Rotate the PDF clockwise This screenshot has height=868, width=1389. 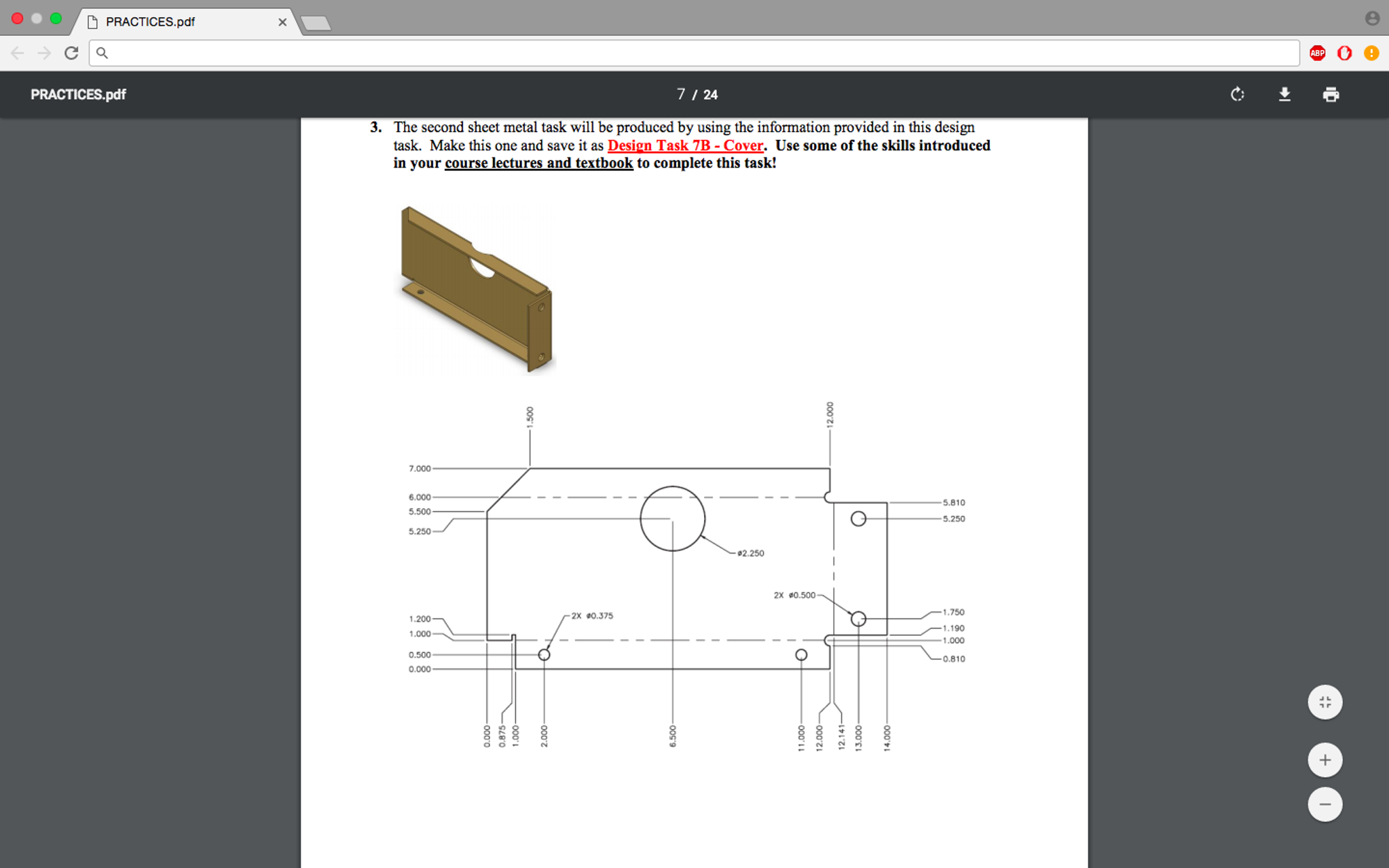coord(1237,94)
